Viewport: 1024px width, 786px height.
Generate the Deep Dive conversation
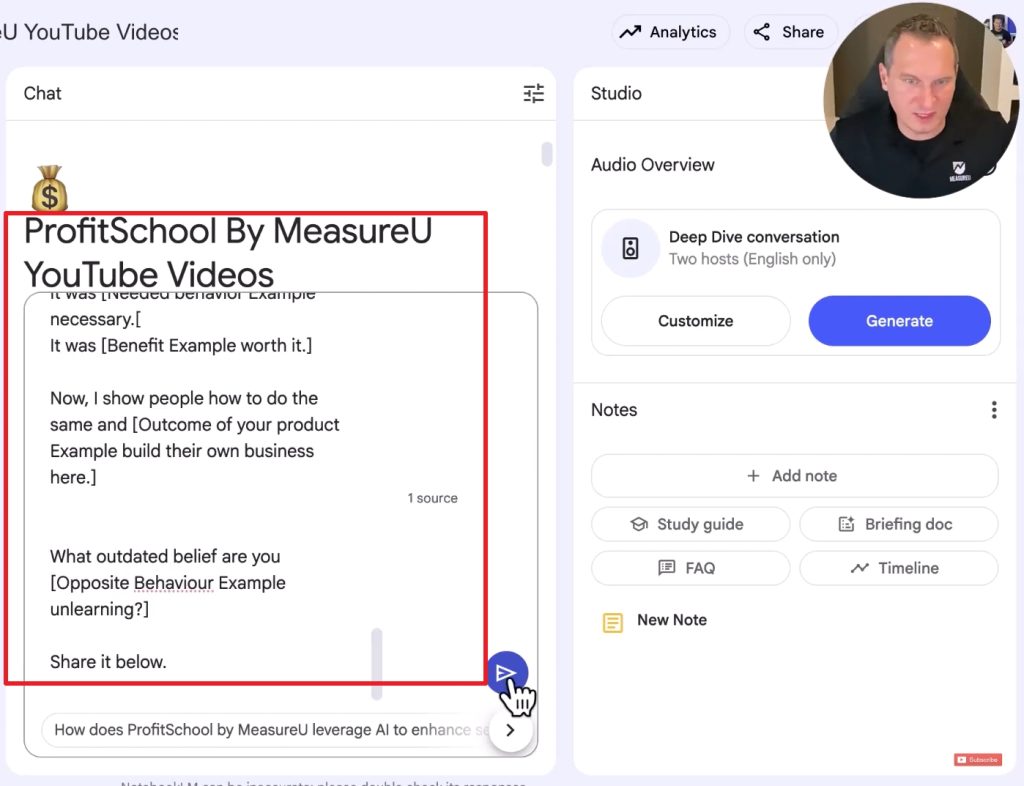coord(899,321)
